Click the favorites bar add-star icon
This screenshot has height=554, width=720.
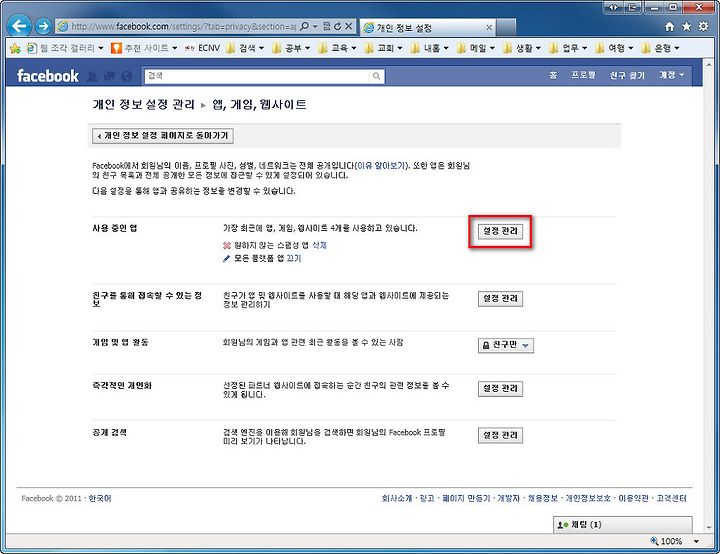pos(15,48)
